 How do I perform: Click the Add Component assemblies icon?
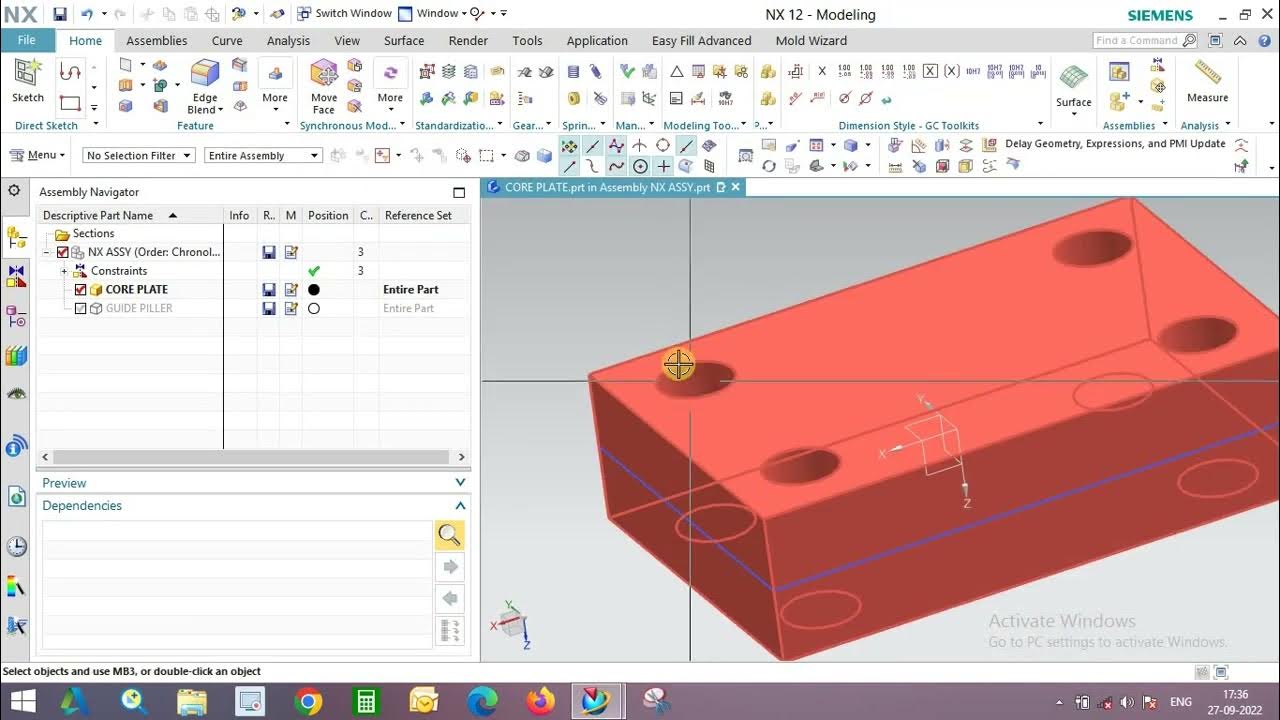(1119, 102)
